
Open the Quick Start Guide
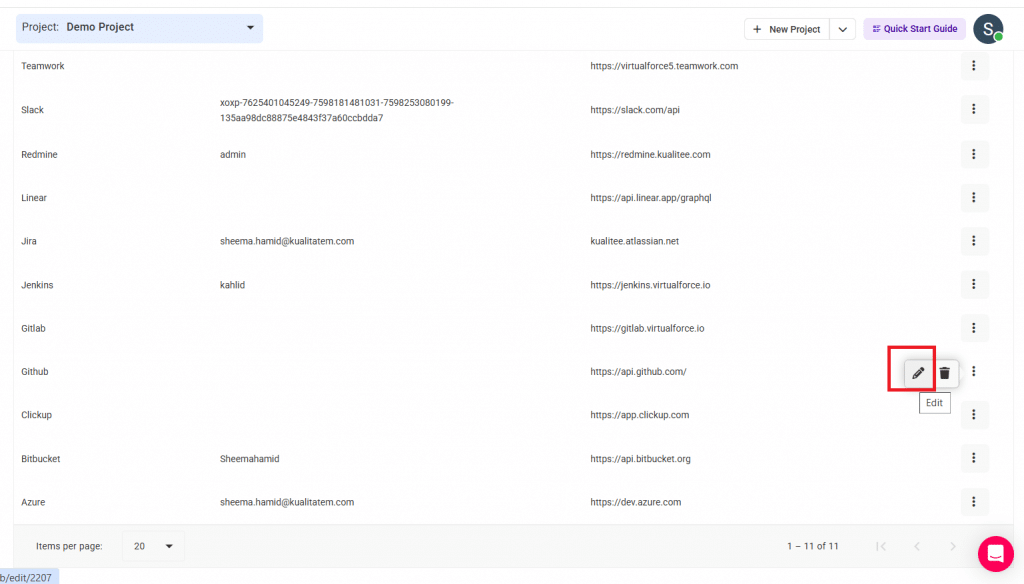914,29
